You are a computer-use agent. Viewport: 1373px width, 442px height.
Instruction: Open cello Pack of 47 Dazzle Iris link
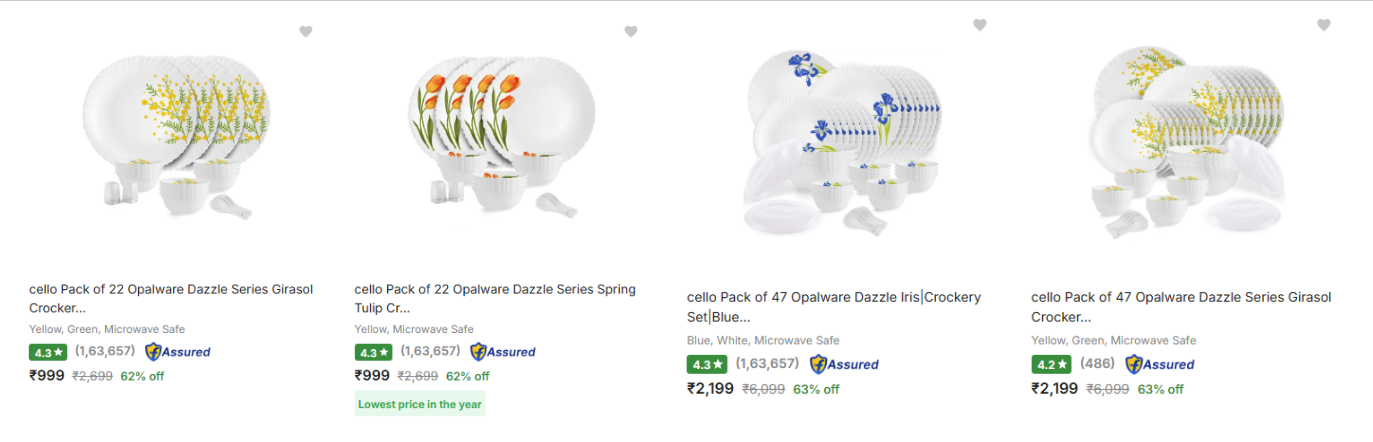pos(833,306)
